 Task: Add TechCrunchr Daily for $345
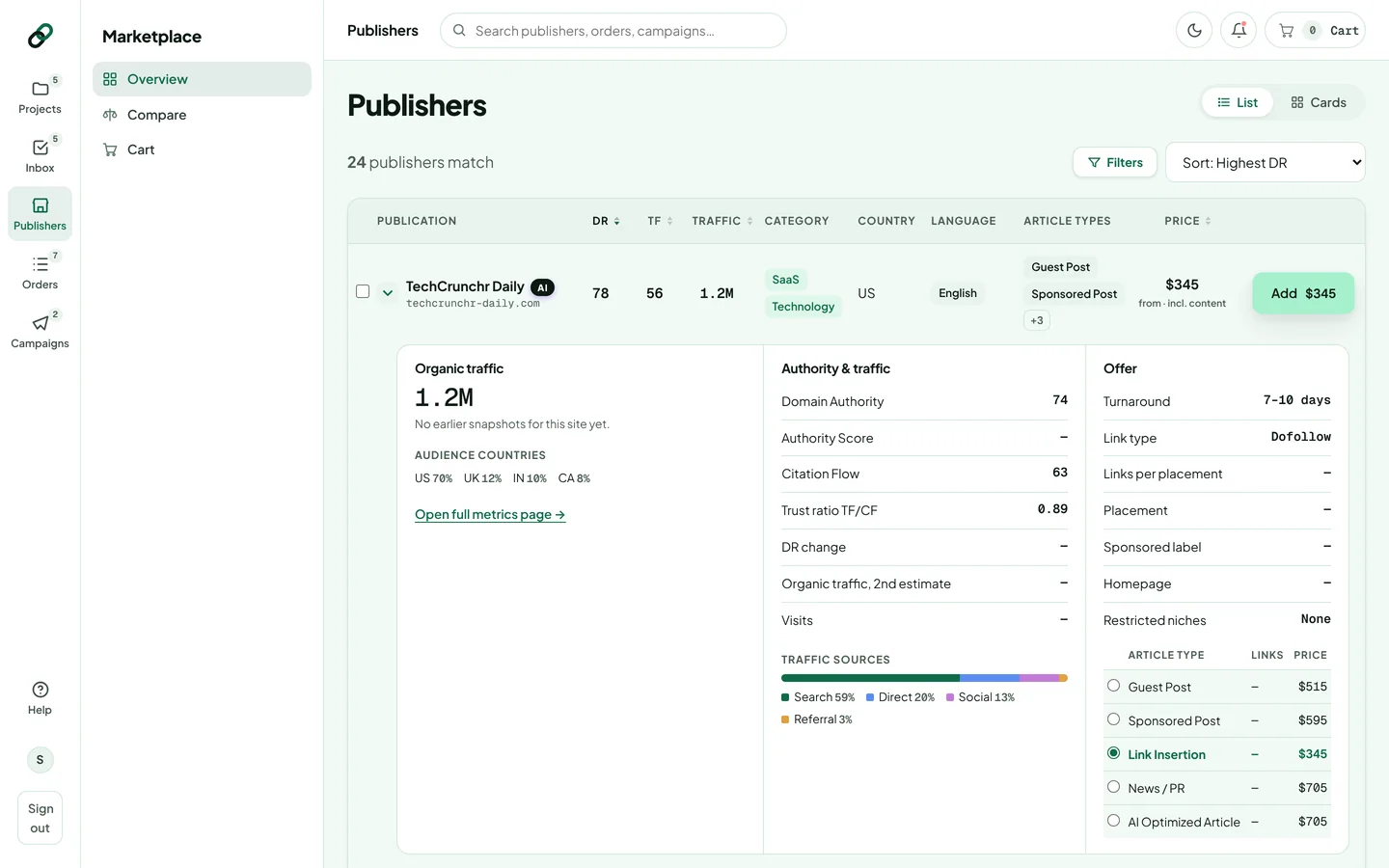[1303, 293]
